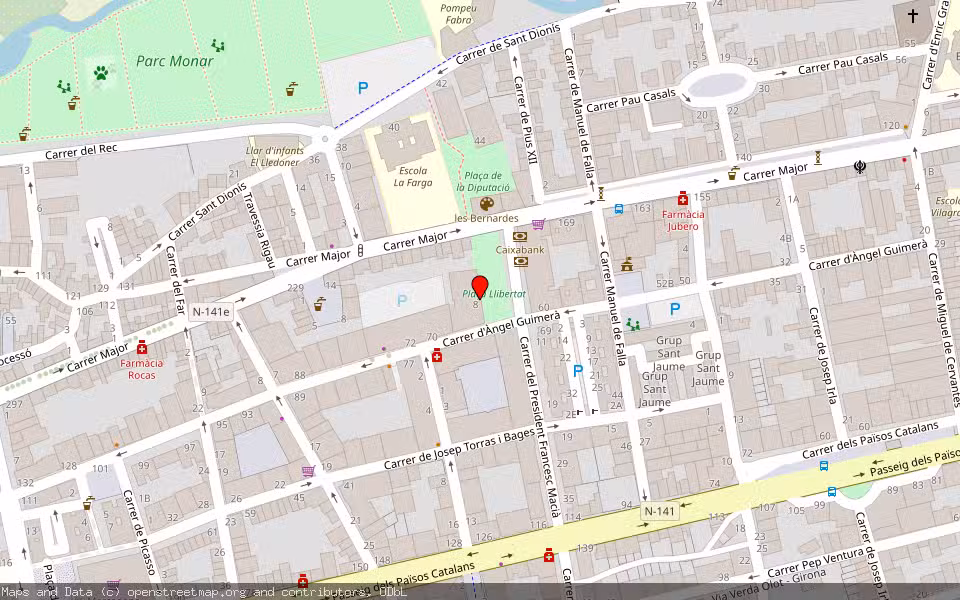Select the bus stop icon near number 163

(619, 209)
